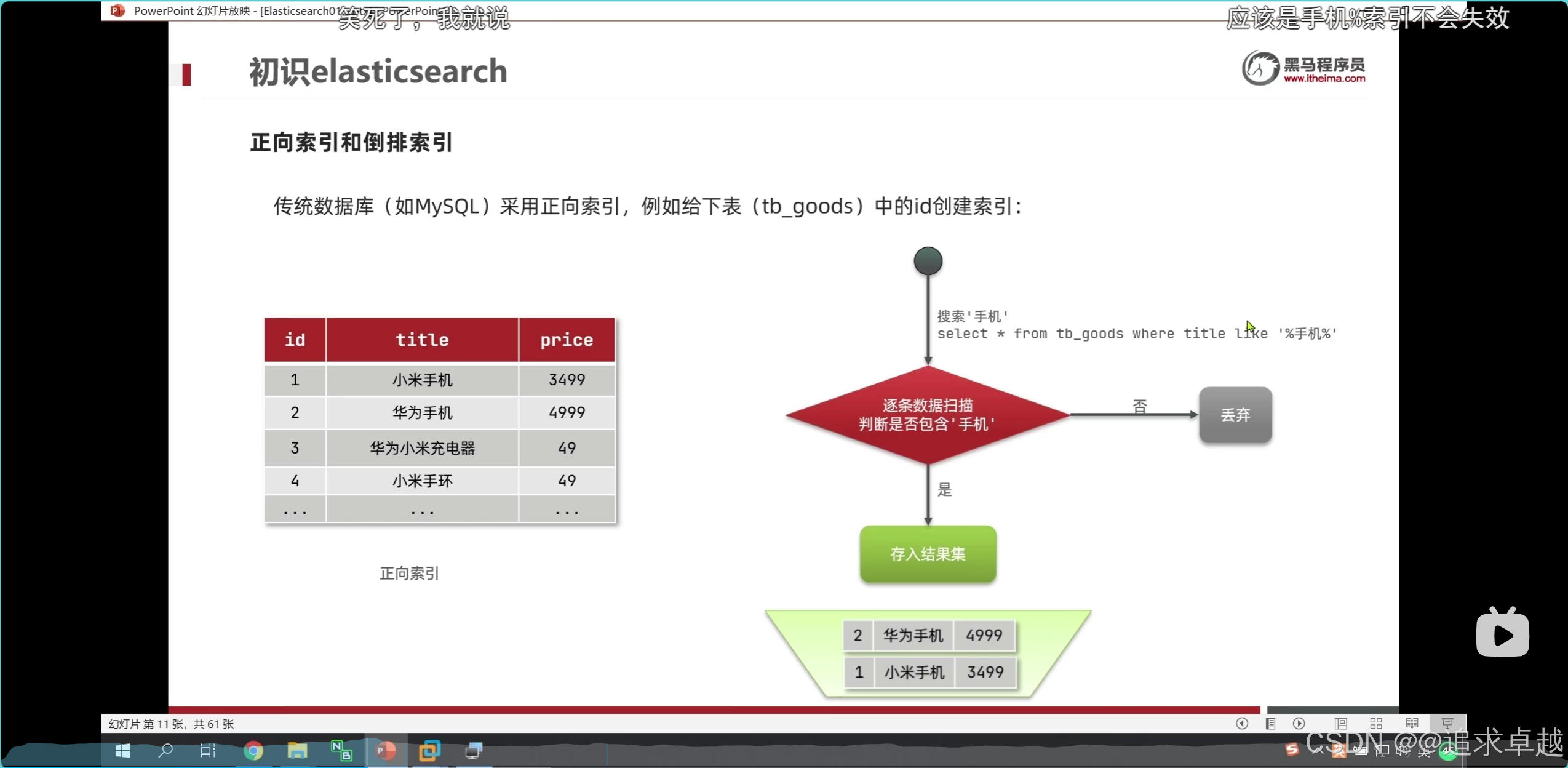The image size is (1568, 768).
Task: Go to previous slide arrow button
Action: [x=1241, y=724]
